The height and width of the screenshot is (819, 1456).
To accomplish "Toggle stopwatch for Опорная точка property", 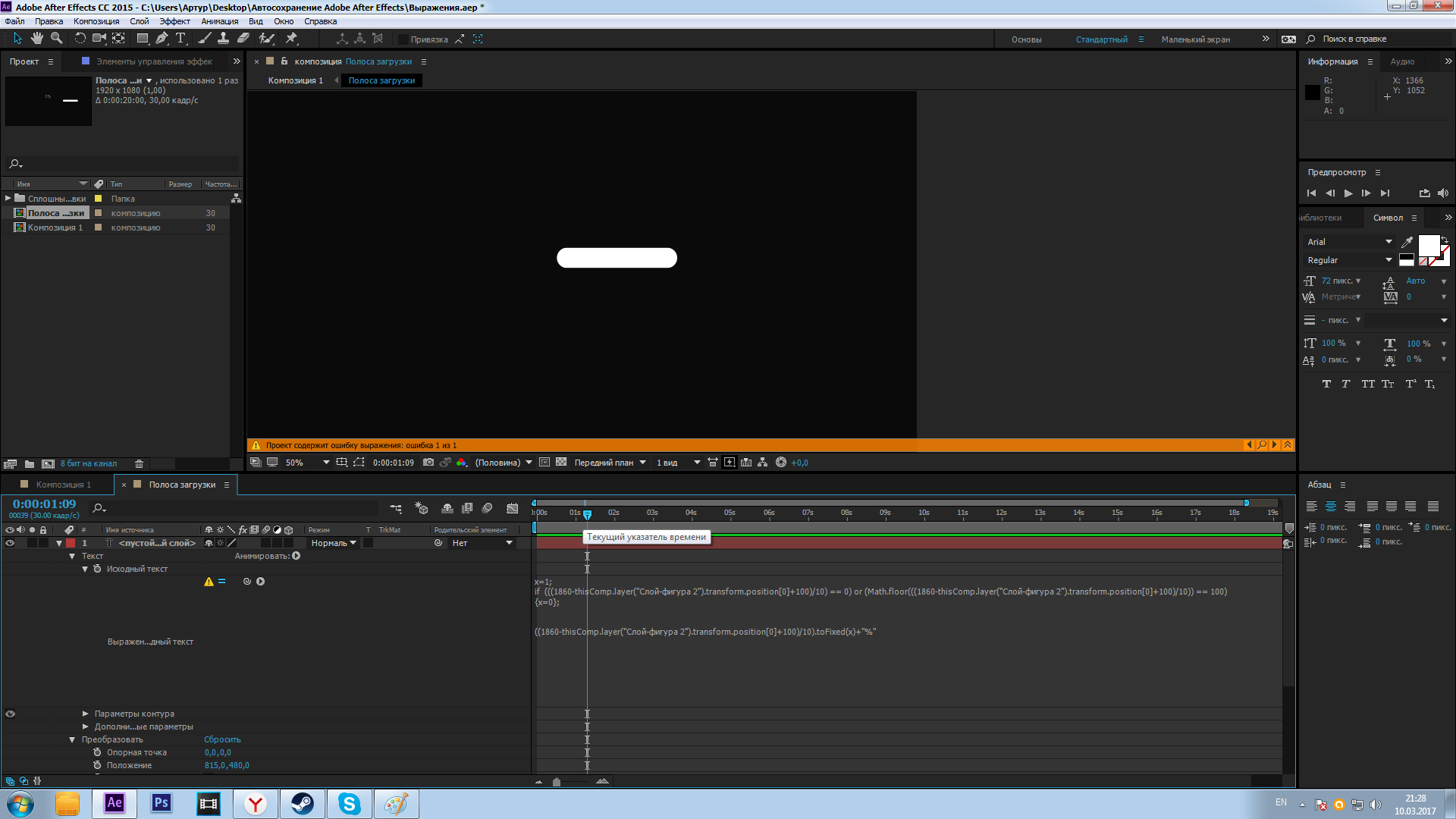I will 97,752.
